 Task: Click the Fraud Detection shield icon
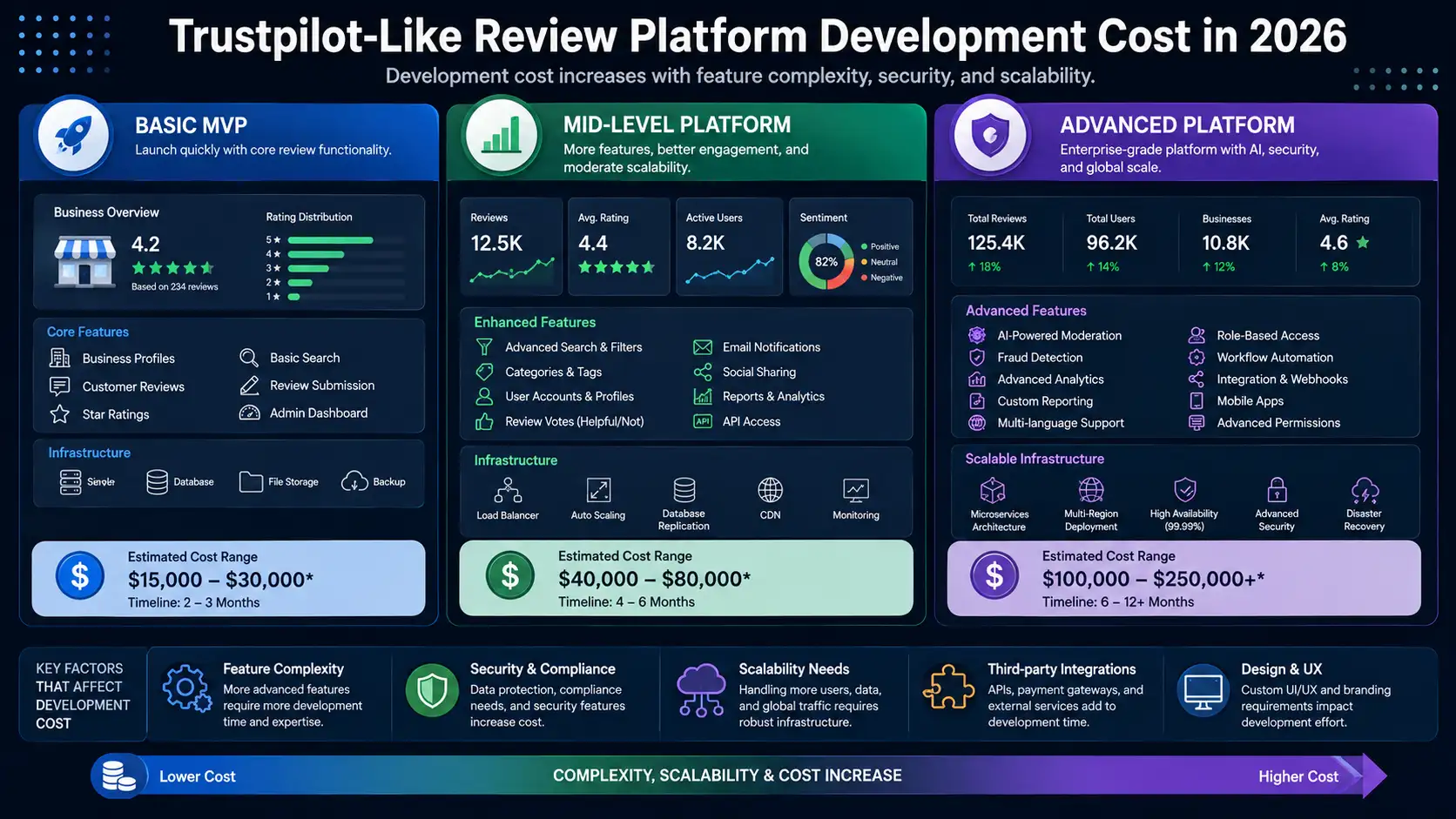point(977,357)
